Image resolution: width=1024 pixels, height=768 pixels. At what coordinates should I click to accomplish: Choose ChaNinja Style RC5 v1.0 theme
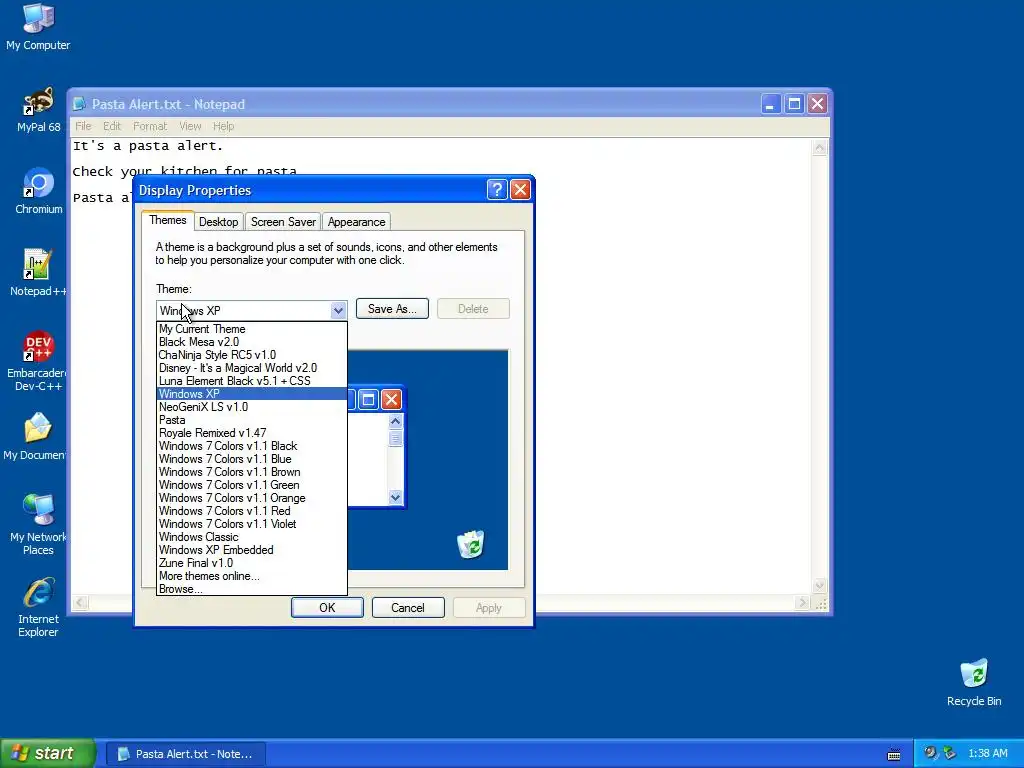point(252,355)
